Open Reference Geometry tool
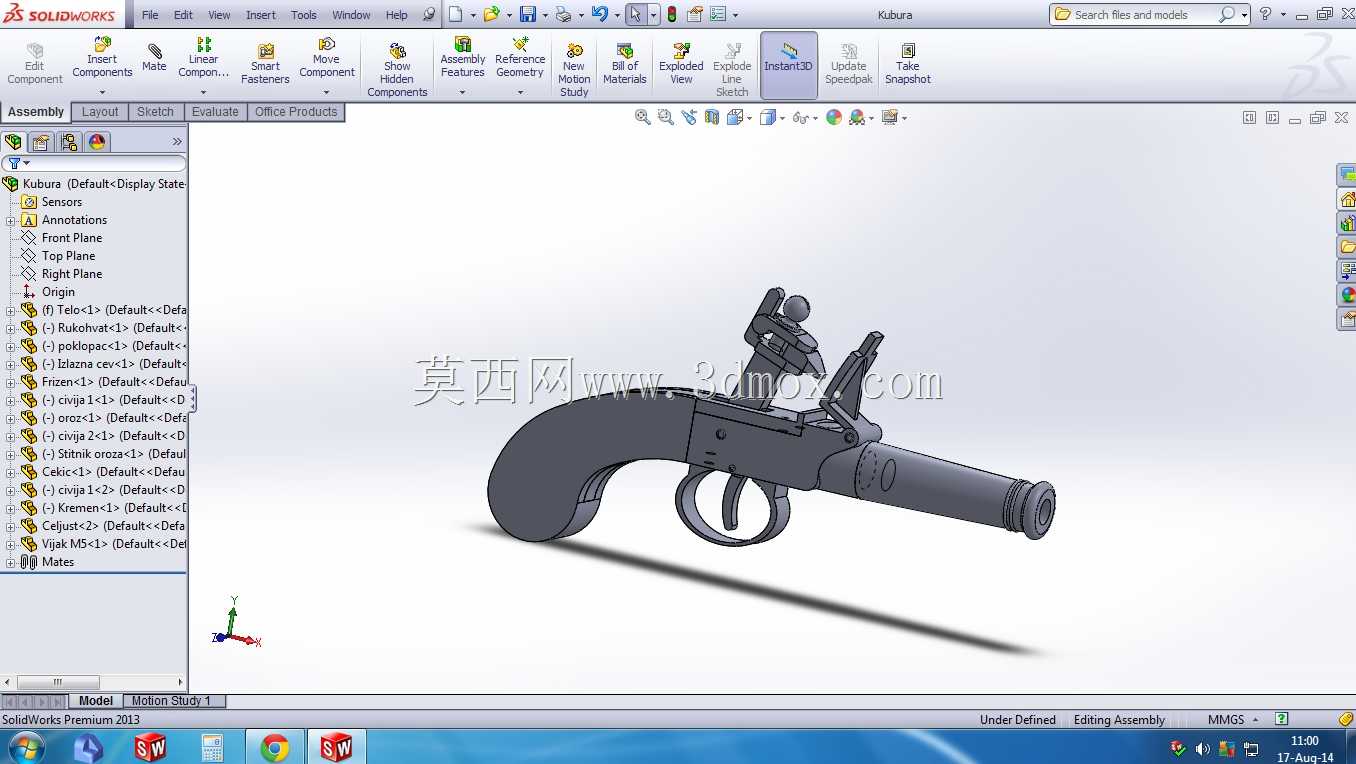This screenshot has width=1356, height=764. tap(520, 58)
